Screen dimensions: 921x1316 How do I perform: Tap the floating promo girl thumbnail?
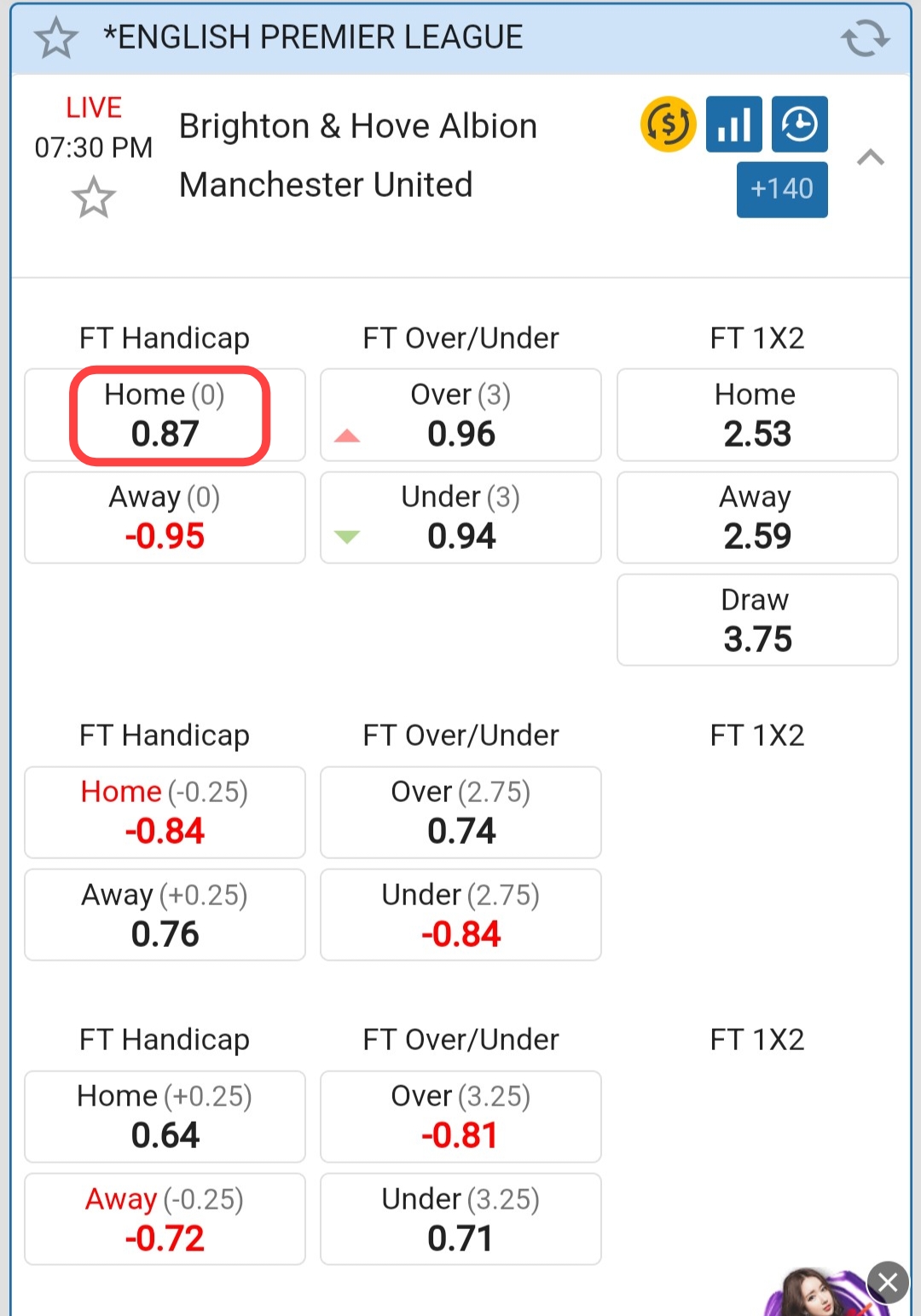pos(814,1296)
